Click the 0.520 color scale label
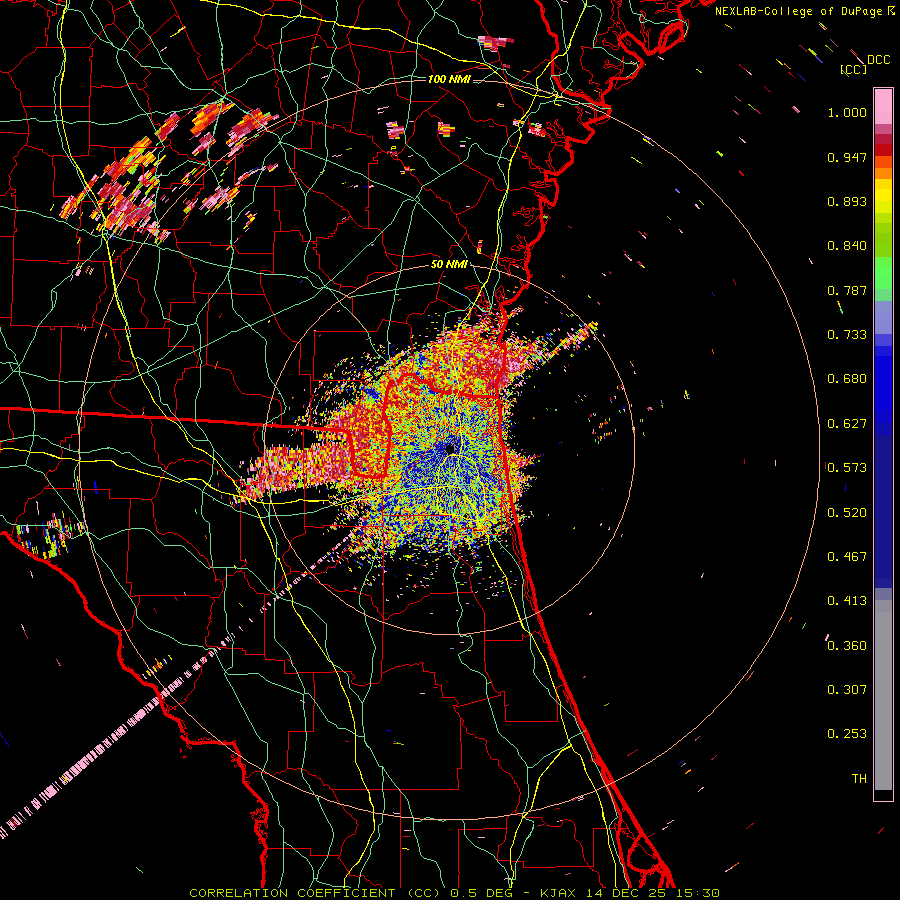This screenshot has height=900, width=900. click(847, 513)
